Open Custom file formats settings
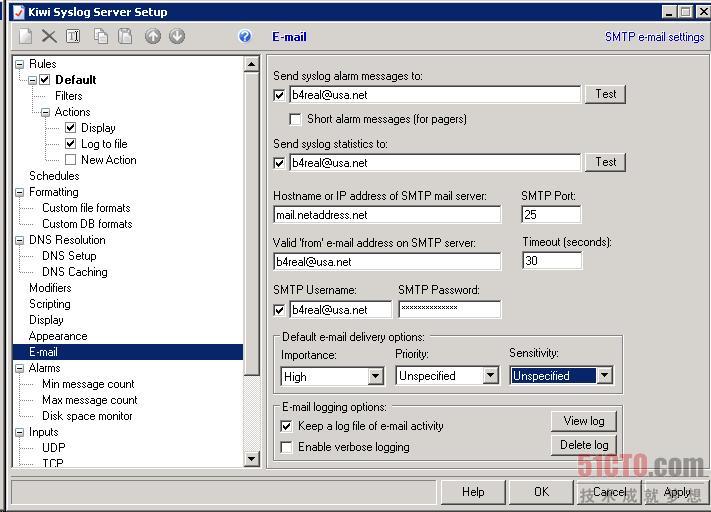The image size is (711, 512). (86, 208)
